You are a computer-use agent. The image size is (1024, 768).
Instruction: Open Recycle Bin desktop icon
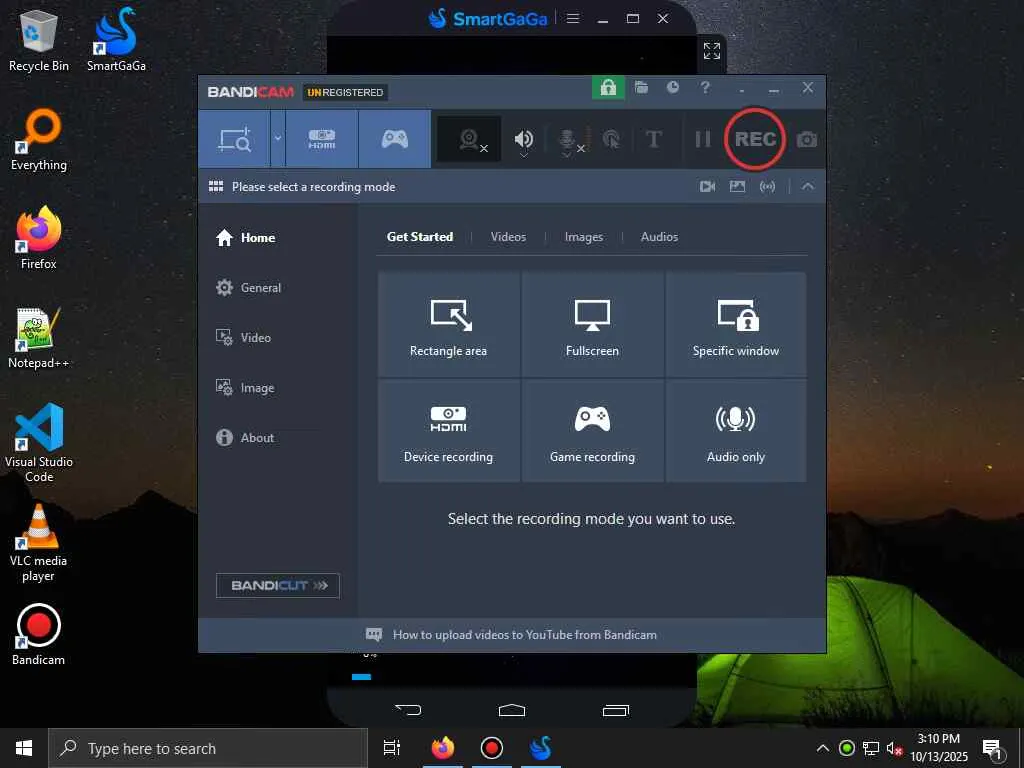point(39,40)
